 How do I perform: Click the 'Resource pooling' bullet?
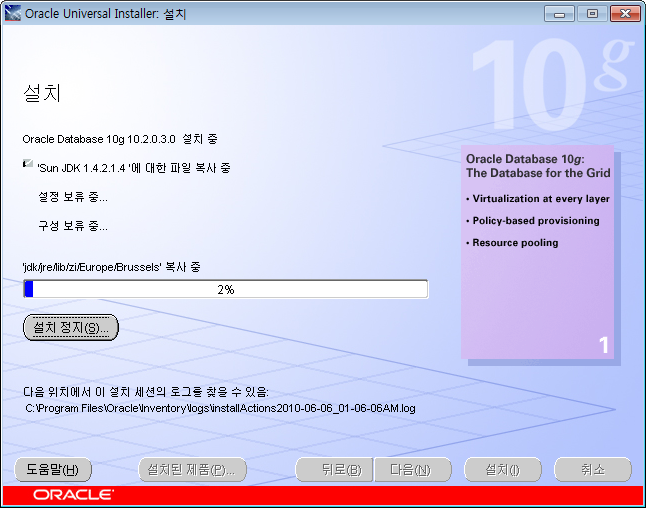(515, 243)
